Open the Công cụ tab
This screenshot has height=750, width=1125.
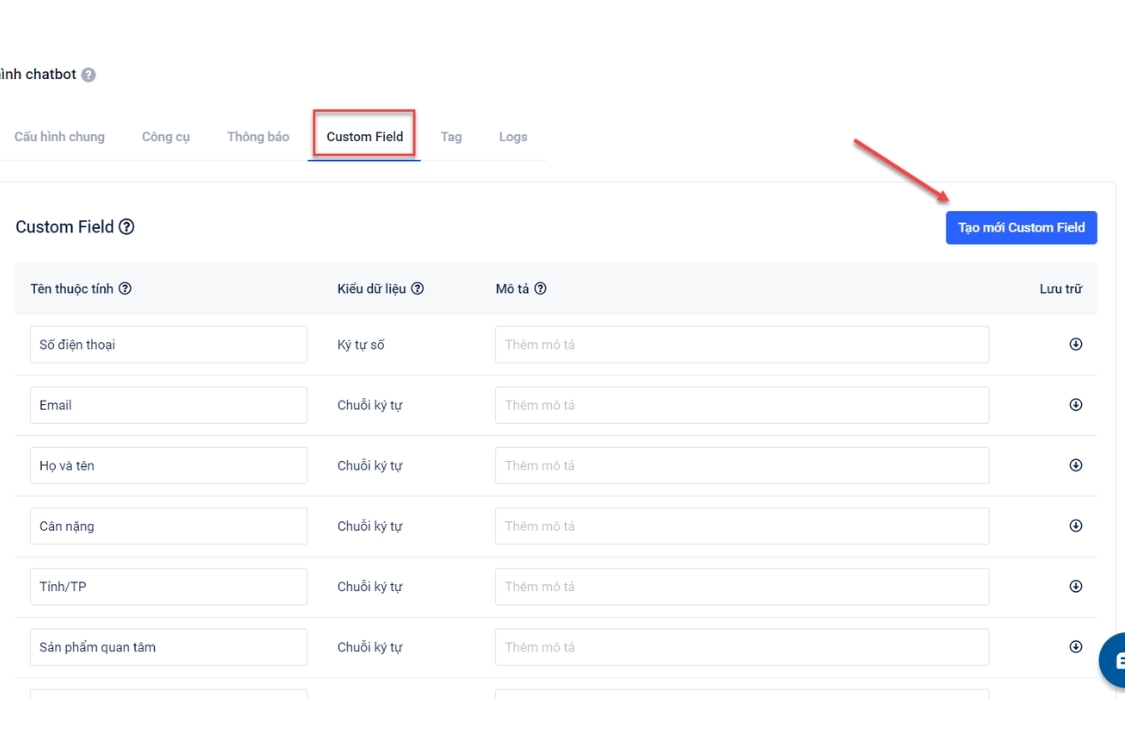click(x=166, y=136)
